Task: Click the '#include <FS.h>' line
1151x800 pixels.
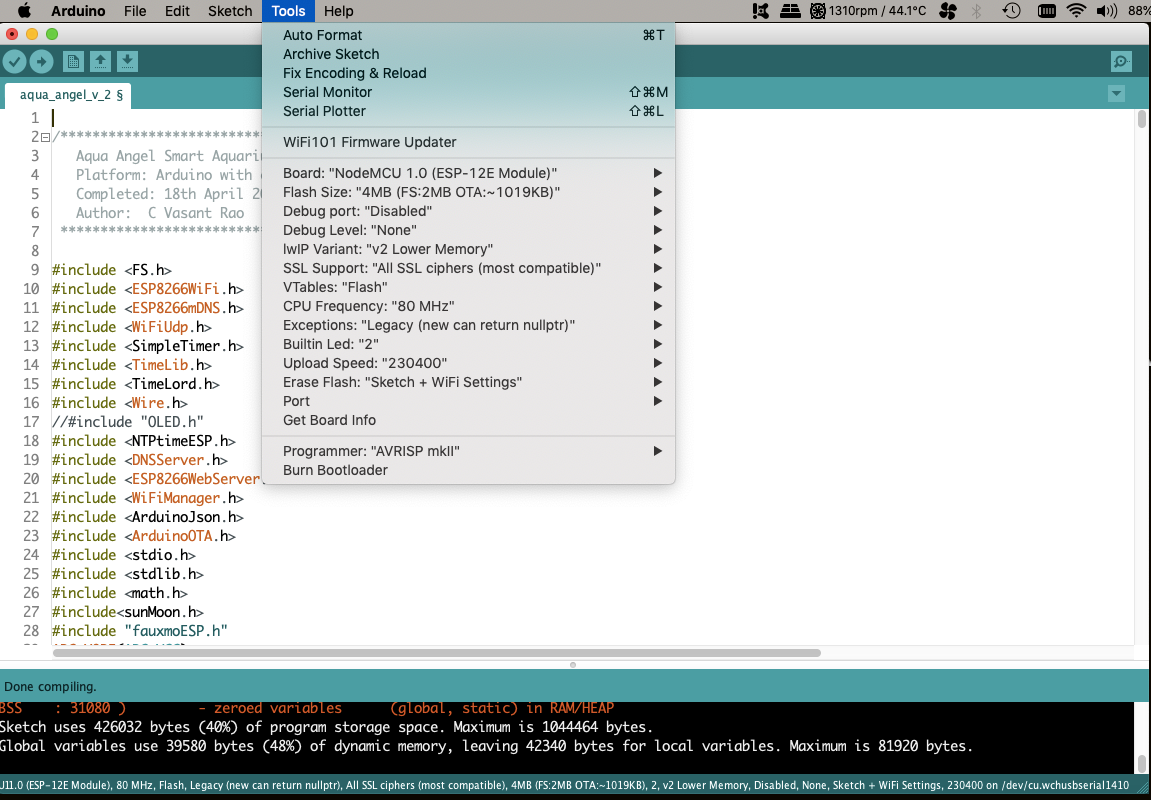Action: pyautogui.click(x=112, y=270)
